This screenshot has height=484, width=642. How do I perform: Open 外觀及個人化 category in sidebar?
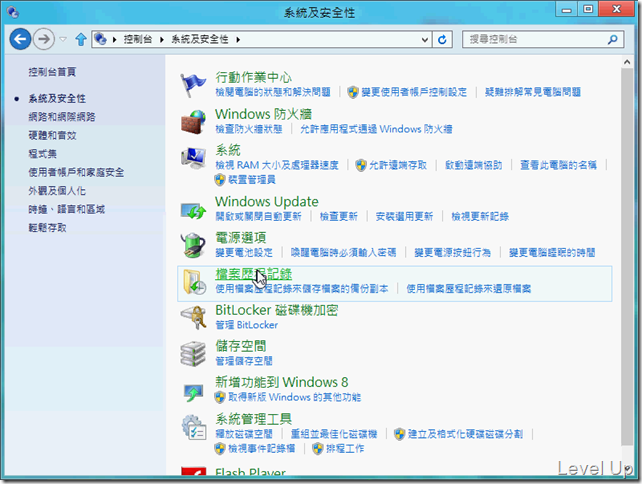tap(57, 191)
